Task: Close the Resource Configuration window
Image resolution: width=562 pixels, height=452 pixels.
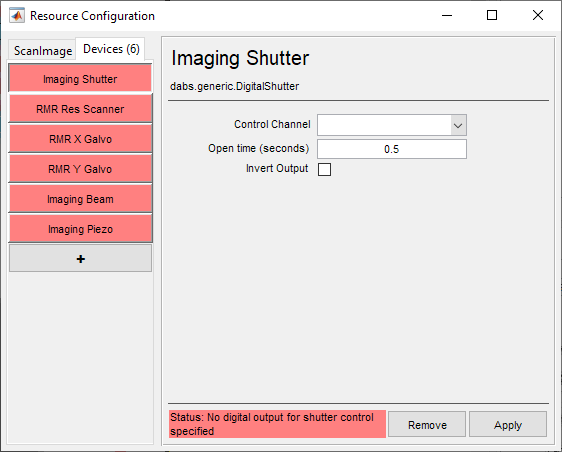Action: click(538, 15)
